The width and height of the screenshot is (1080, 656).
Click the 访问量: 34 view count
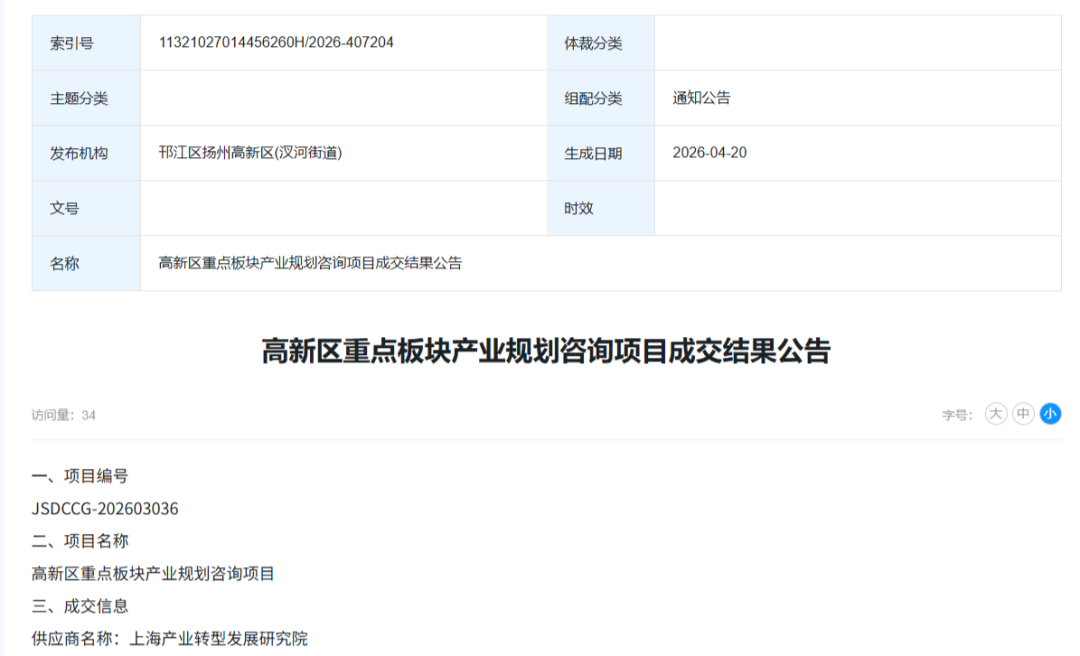click(x=63, y=415)
